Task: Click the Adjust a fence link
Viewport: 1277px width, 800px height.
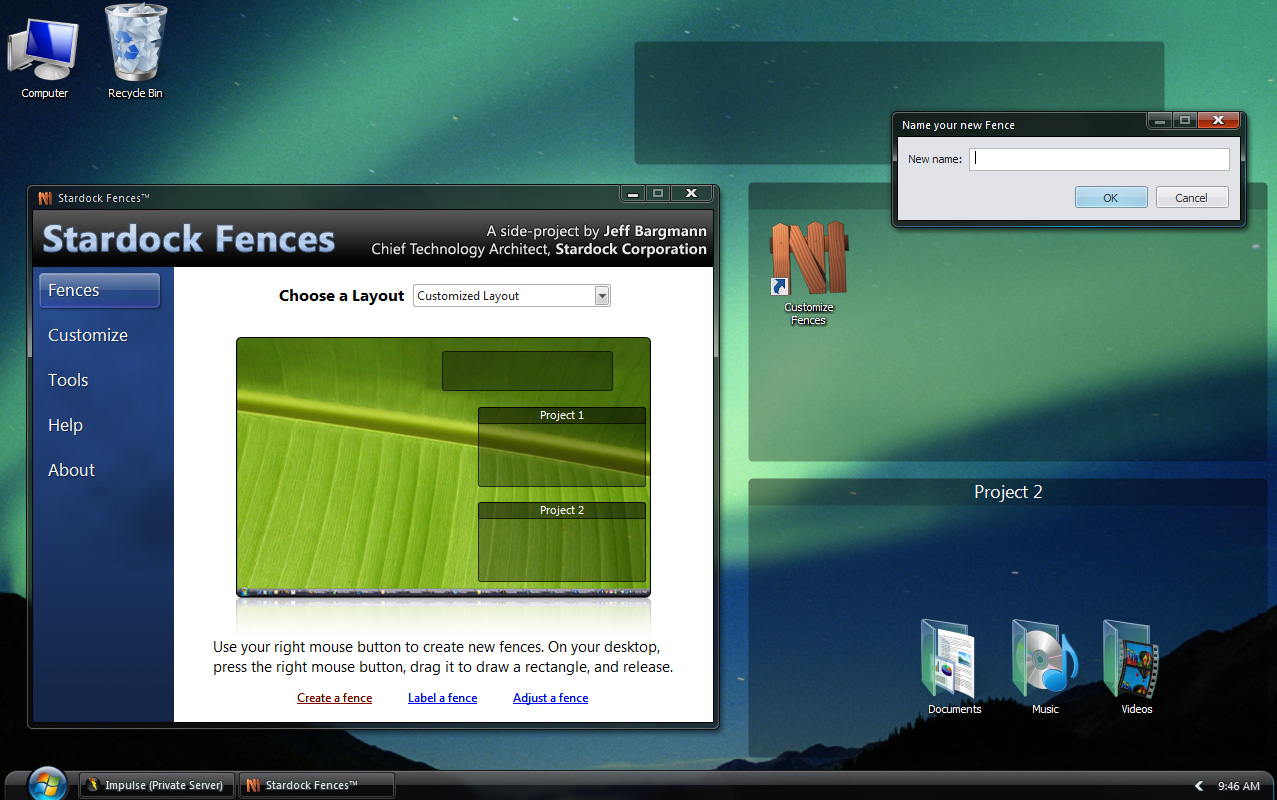Action: pyautogui.click(x=550, y=698)
